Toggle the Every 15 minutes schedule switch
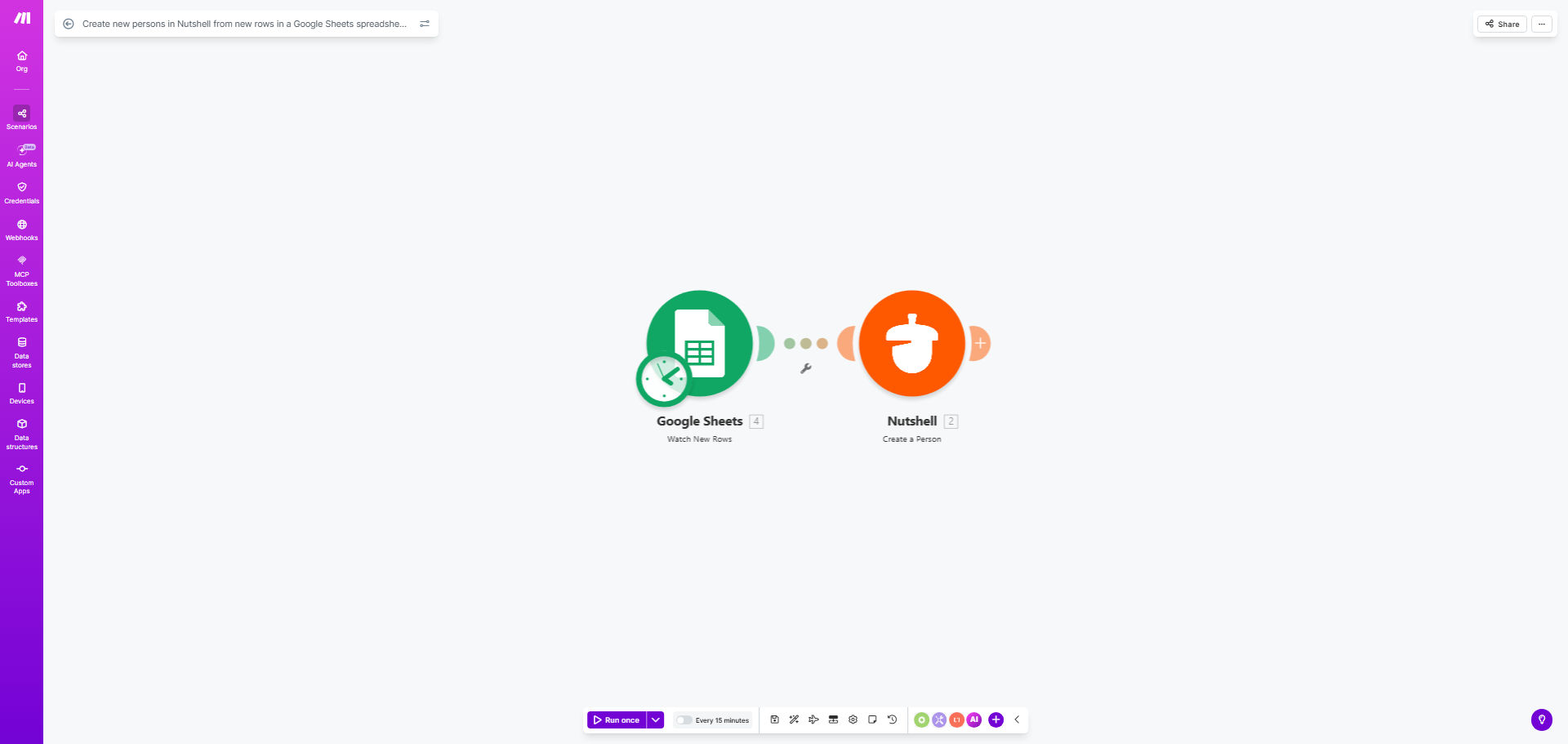The width and height of the screenshot is (1568, 744). click(684, 720)
